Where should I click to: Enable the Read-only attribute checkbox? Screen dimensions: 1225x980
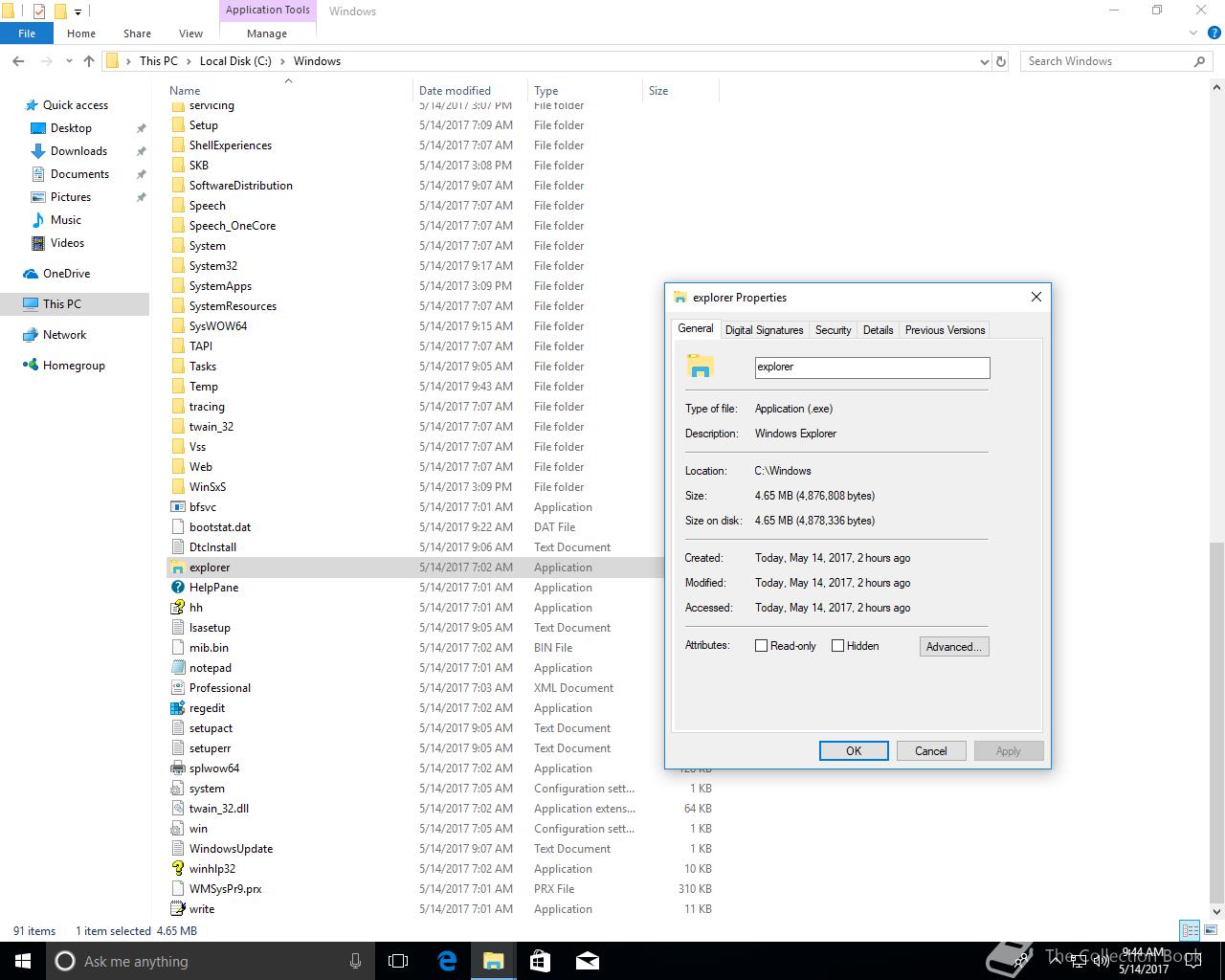point(762,646)
